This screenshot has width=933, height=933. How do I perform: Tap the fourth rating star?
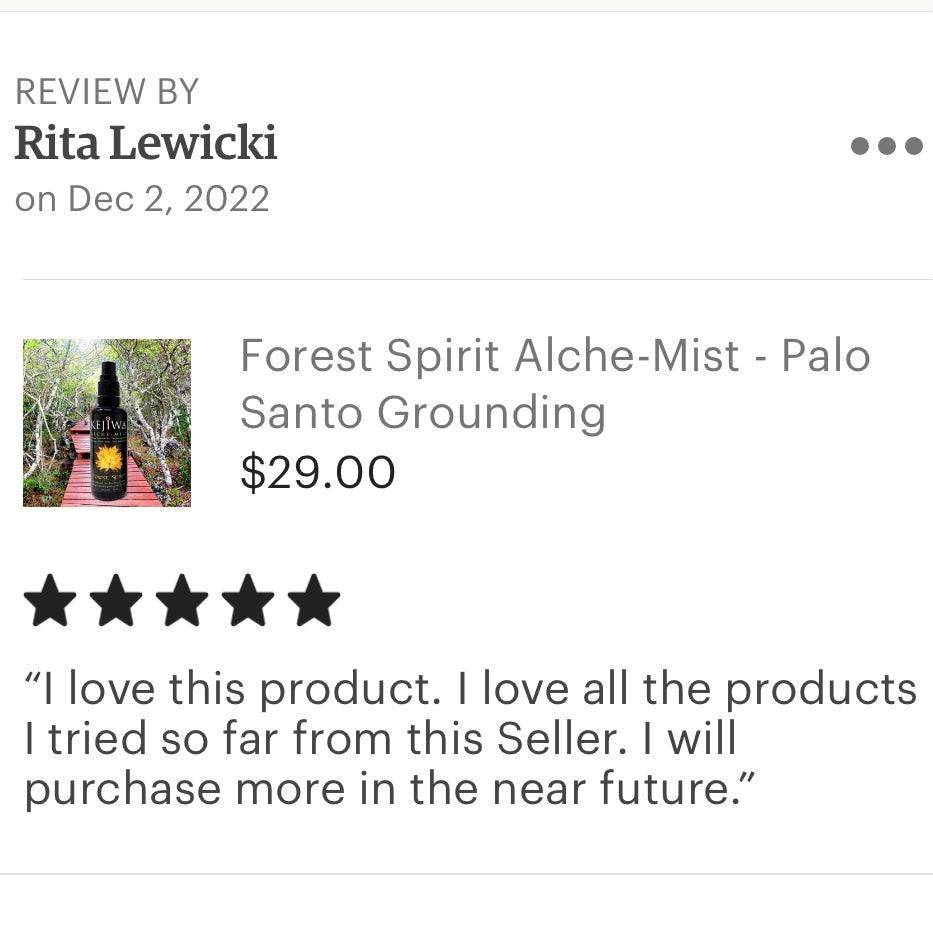(248, 600)
